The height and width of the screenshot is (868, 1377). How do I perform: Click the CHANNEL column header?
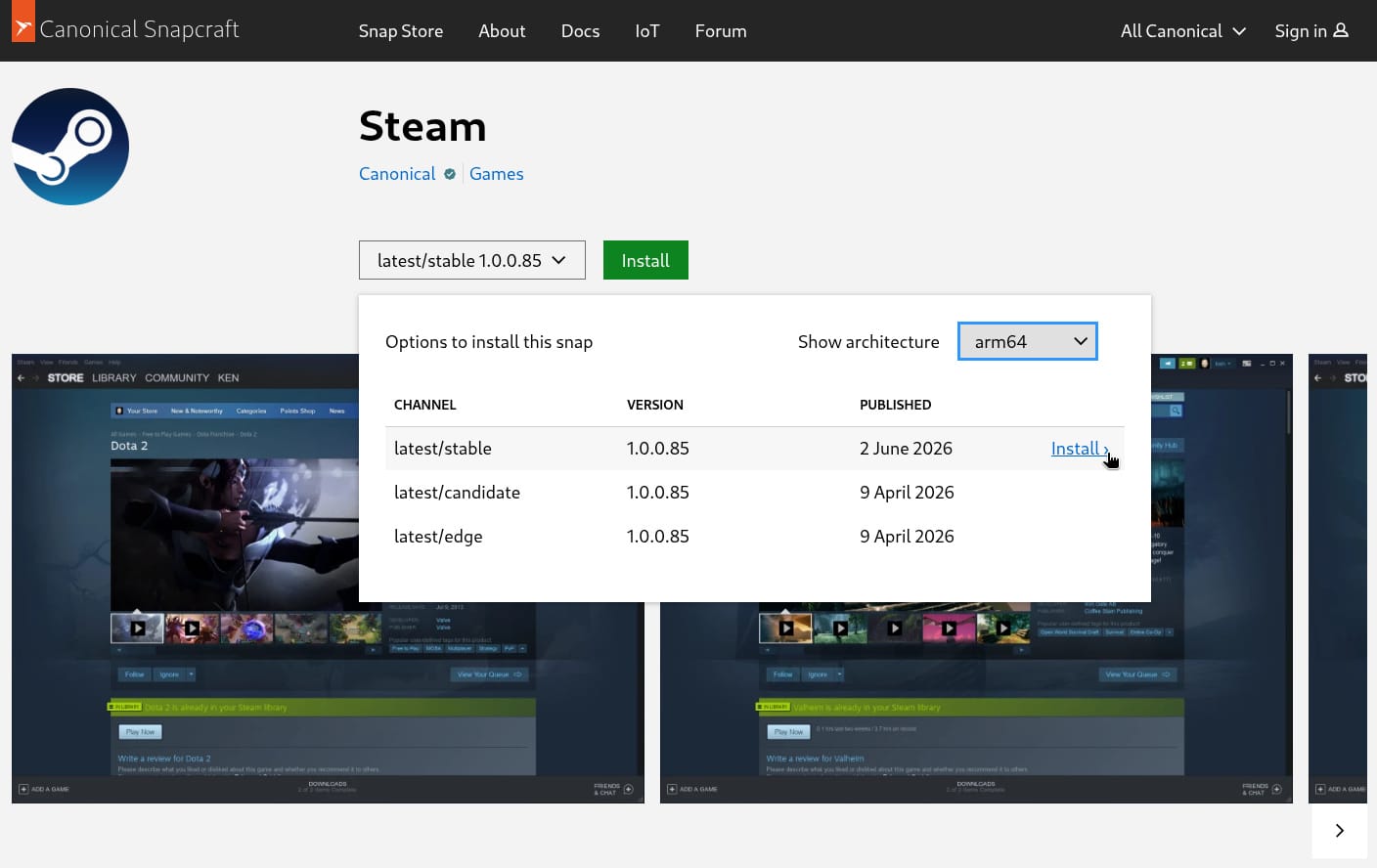pos(425,405)
